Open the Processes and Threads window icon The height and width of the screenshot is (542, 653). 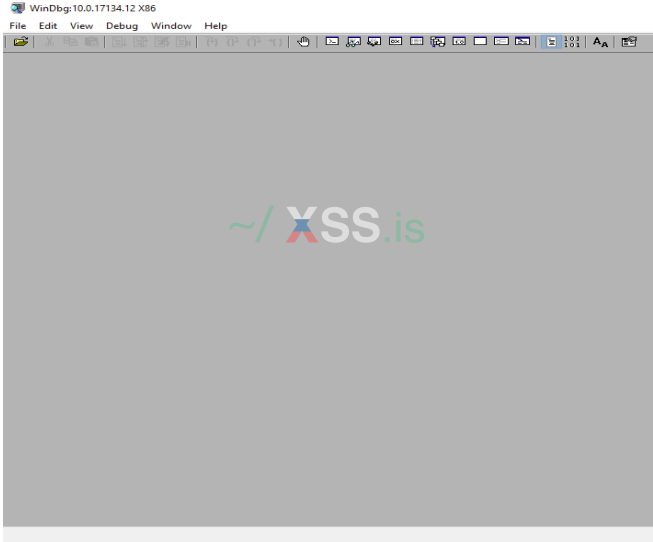501,41
